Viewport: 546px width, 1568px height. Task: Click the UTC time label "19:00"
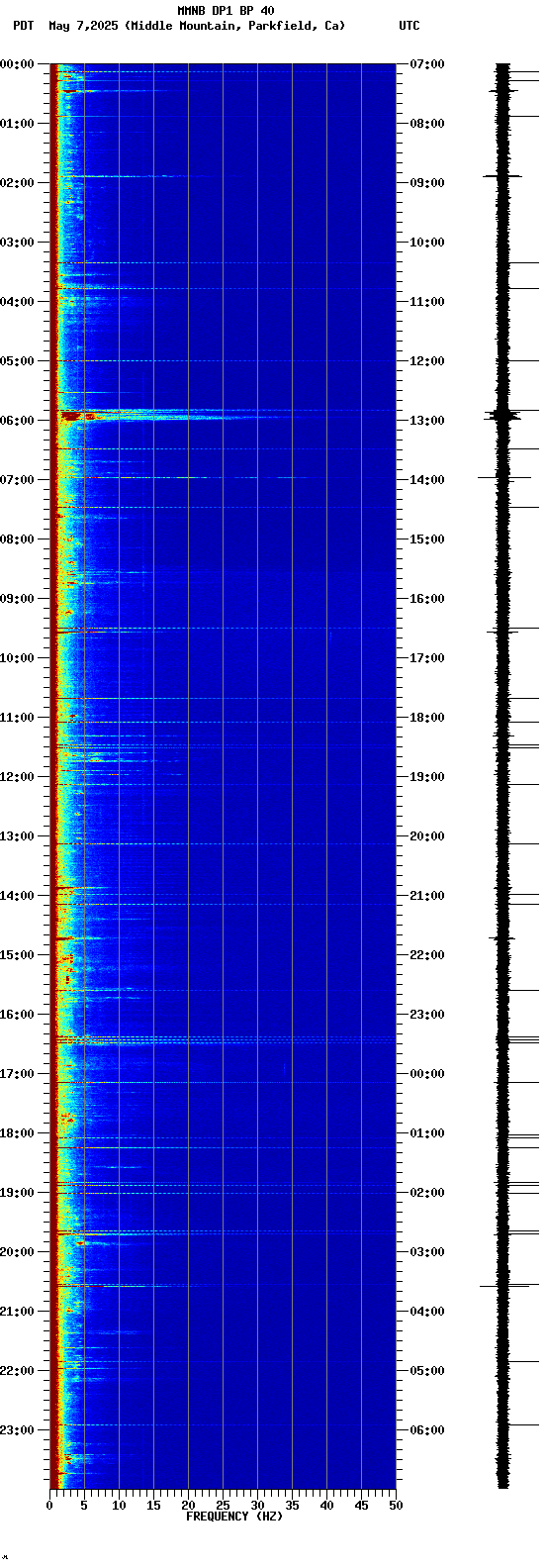(x=426, y=777)
